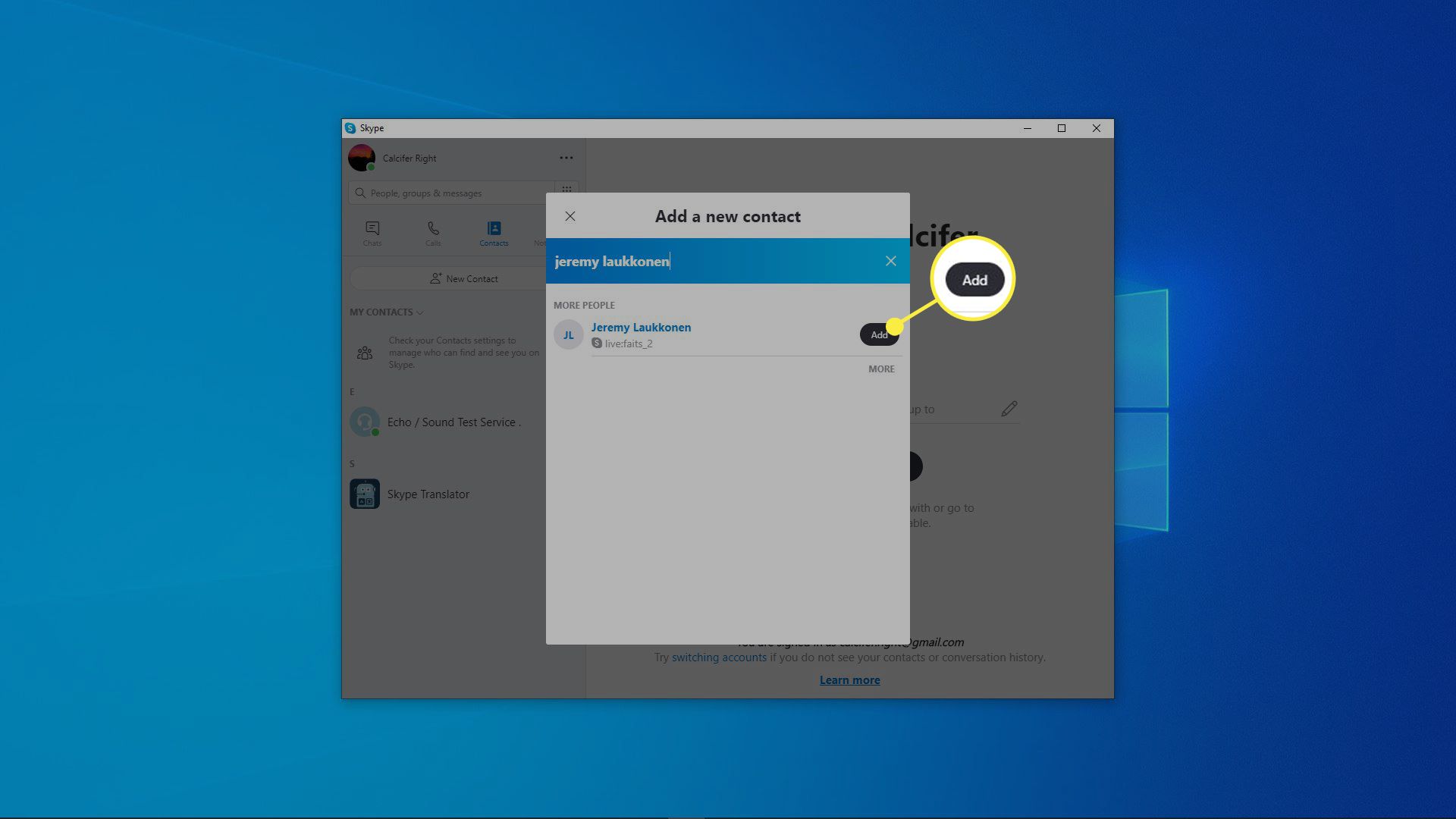Image resolution: width=1456 pixels, height=819 pixels.
Task: Click the Contacts settings people icon
Action: pos(365,353)
